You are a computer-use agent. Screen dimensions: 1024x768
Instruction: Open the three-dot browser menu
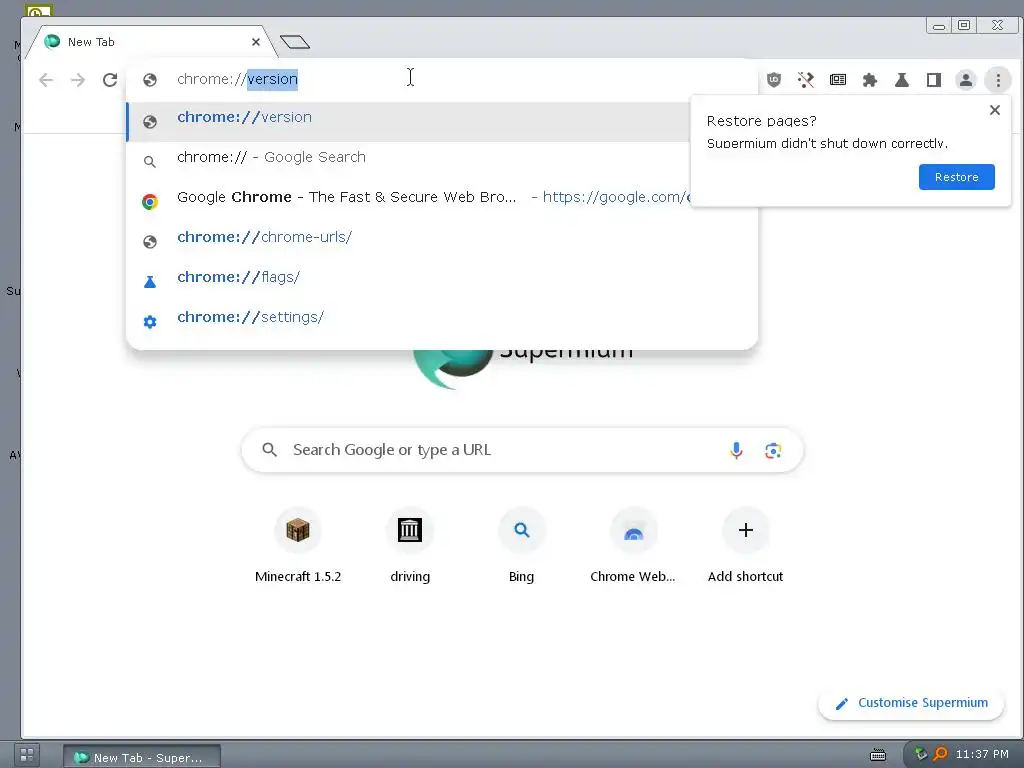coord(998,80)
